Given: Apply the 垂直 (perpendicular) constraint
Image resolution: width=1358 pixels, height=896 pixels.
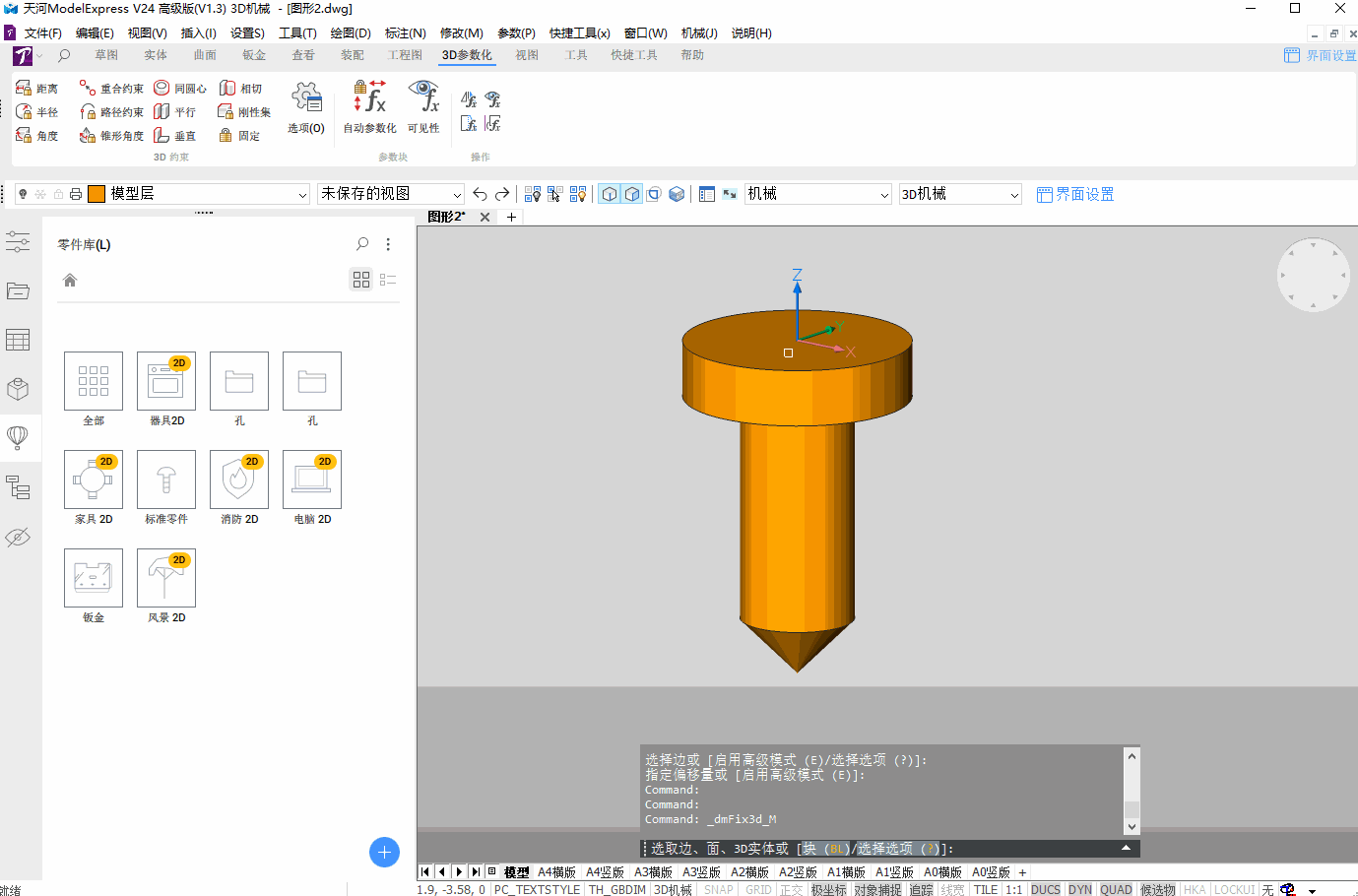Looking at the screenshot, I should click(175, 136).
